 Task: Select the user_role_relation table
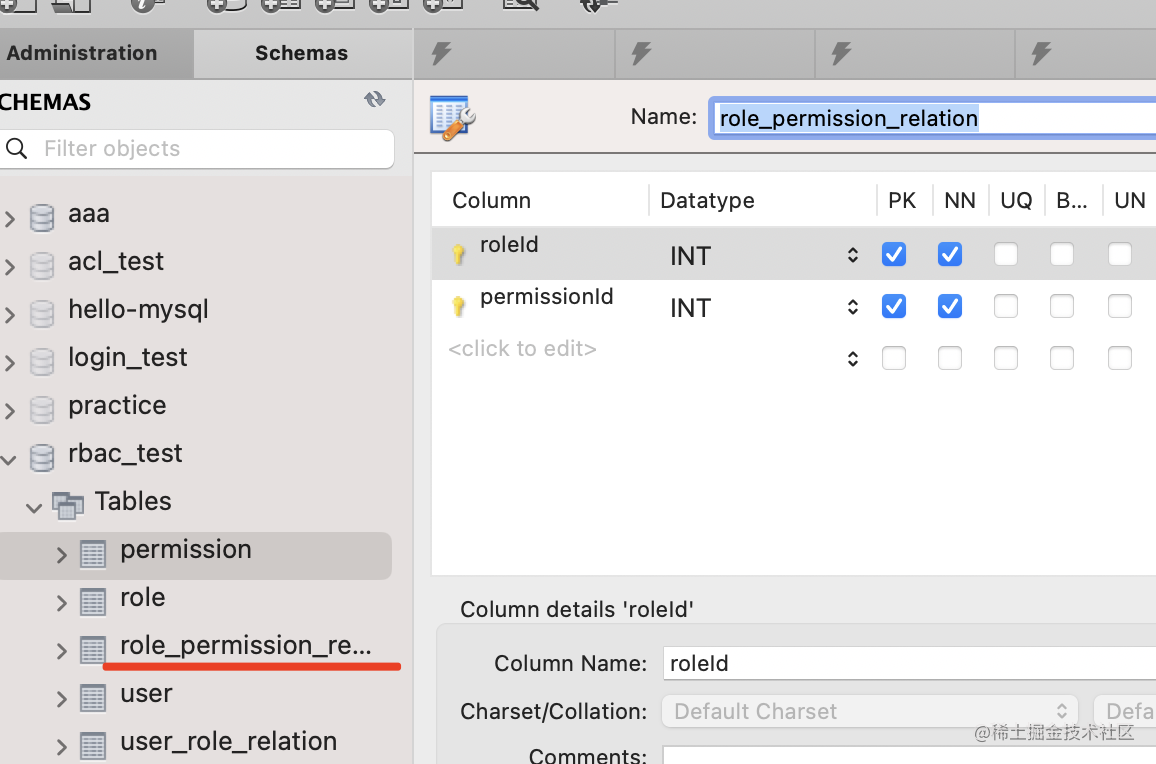[x=228, y=742]
